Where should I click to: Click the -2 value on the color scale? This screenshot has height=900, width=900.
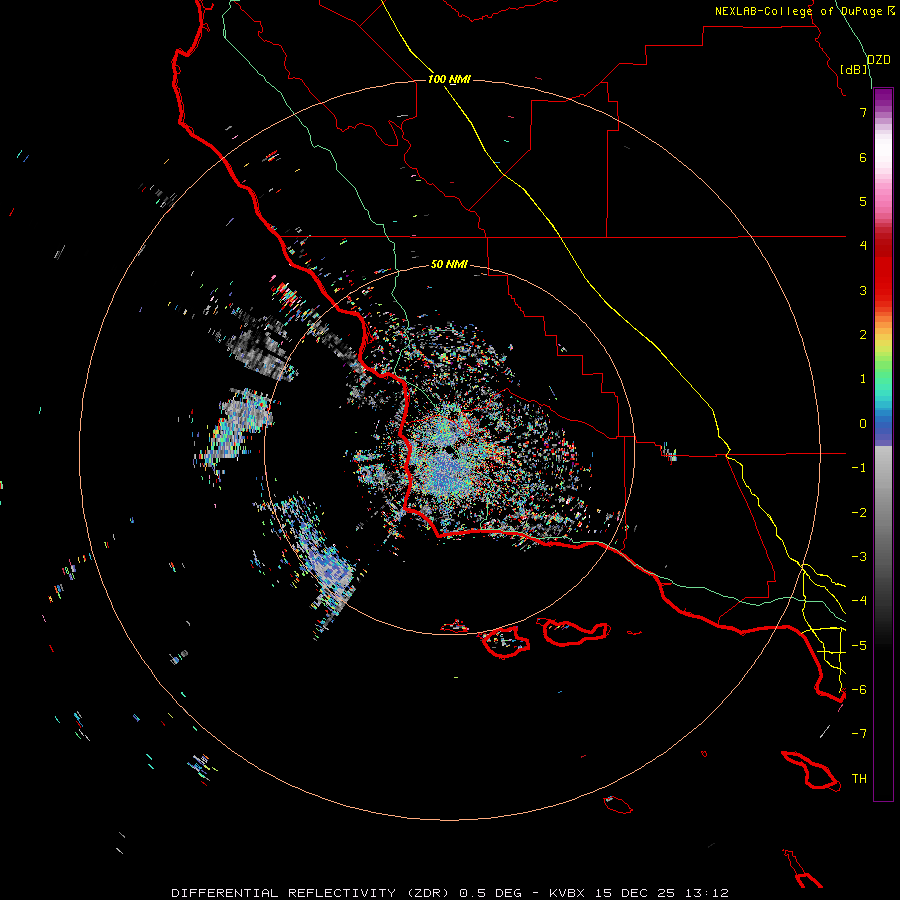click(859, 513)
